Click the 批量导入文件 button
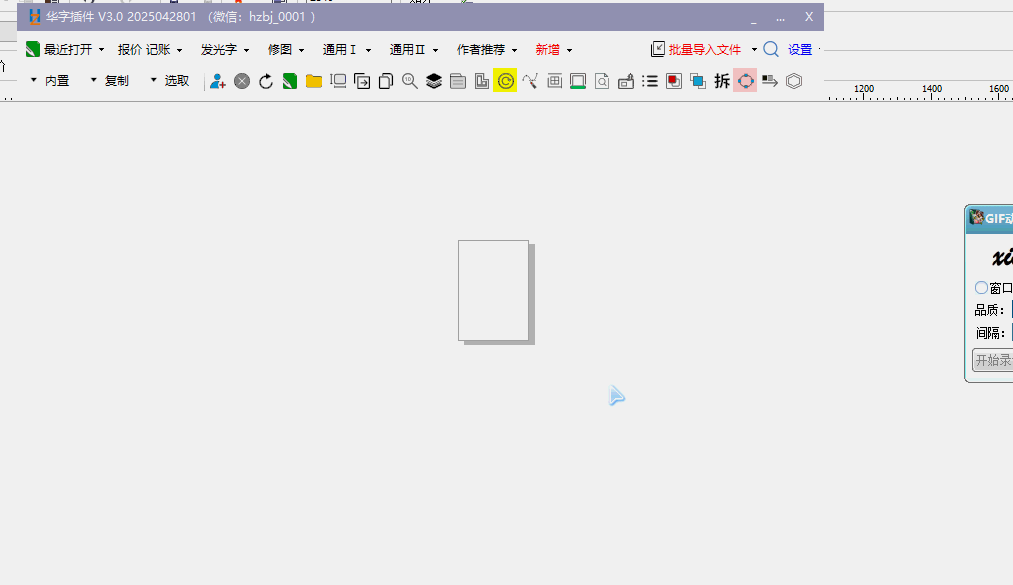Screen dimensions: 1013x585 click(x=704, y=50)
